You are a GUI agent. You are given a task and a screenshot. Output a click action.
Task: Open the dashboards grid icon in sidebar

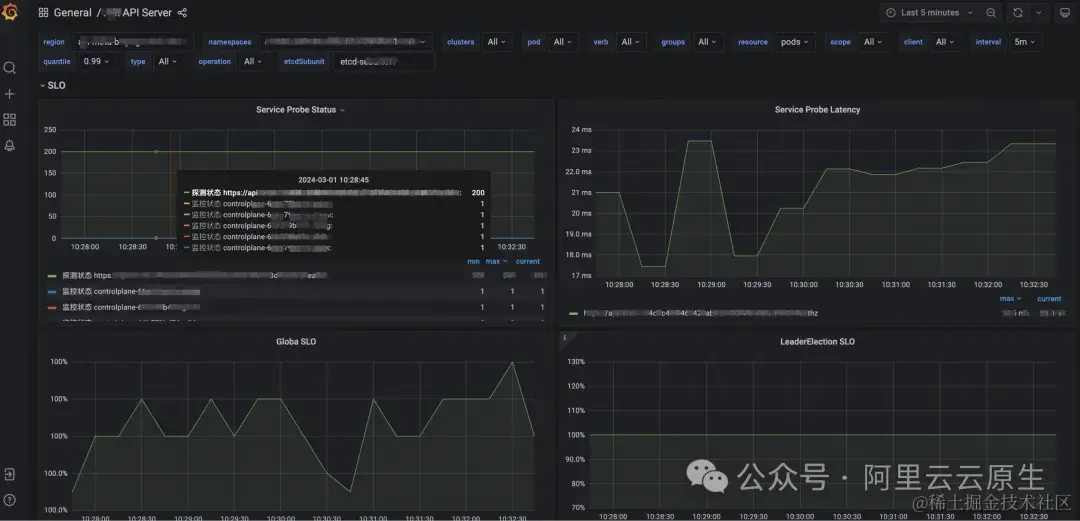click(x=10, y=120)
